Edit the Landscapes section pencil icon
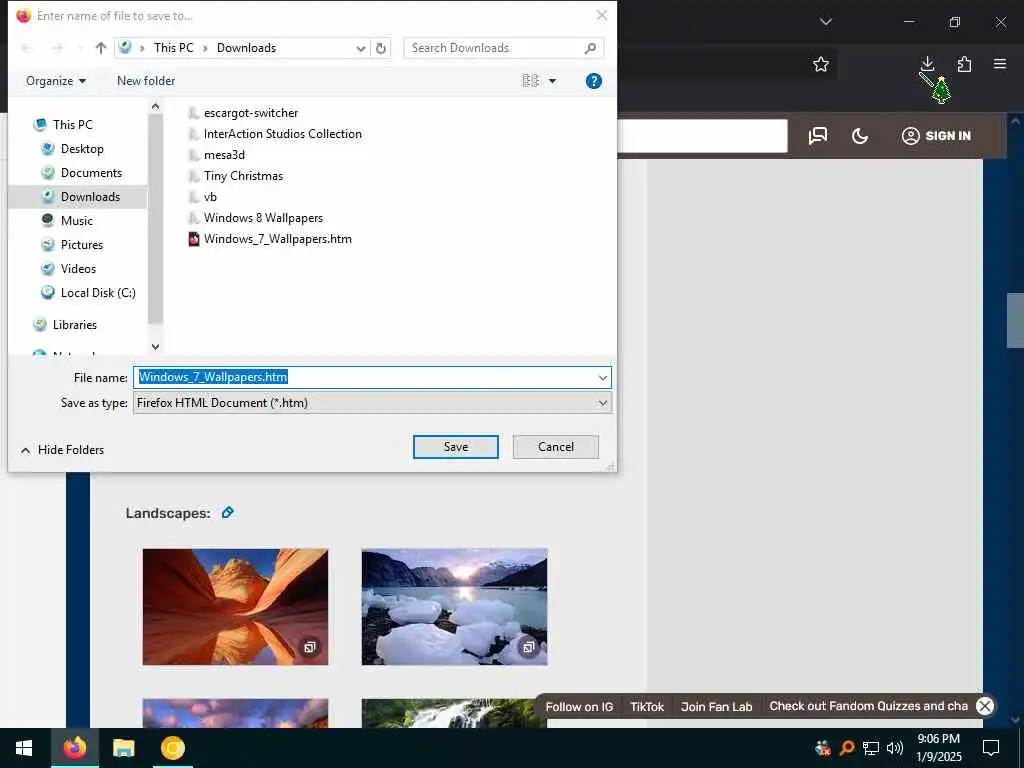The height and width of the screenshot is (768, 1024). click(x=227, y=513)
